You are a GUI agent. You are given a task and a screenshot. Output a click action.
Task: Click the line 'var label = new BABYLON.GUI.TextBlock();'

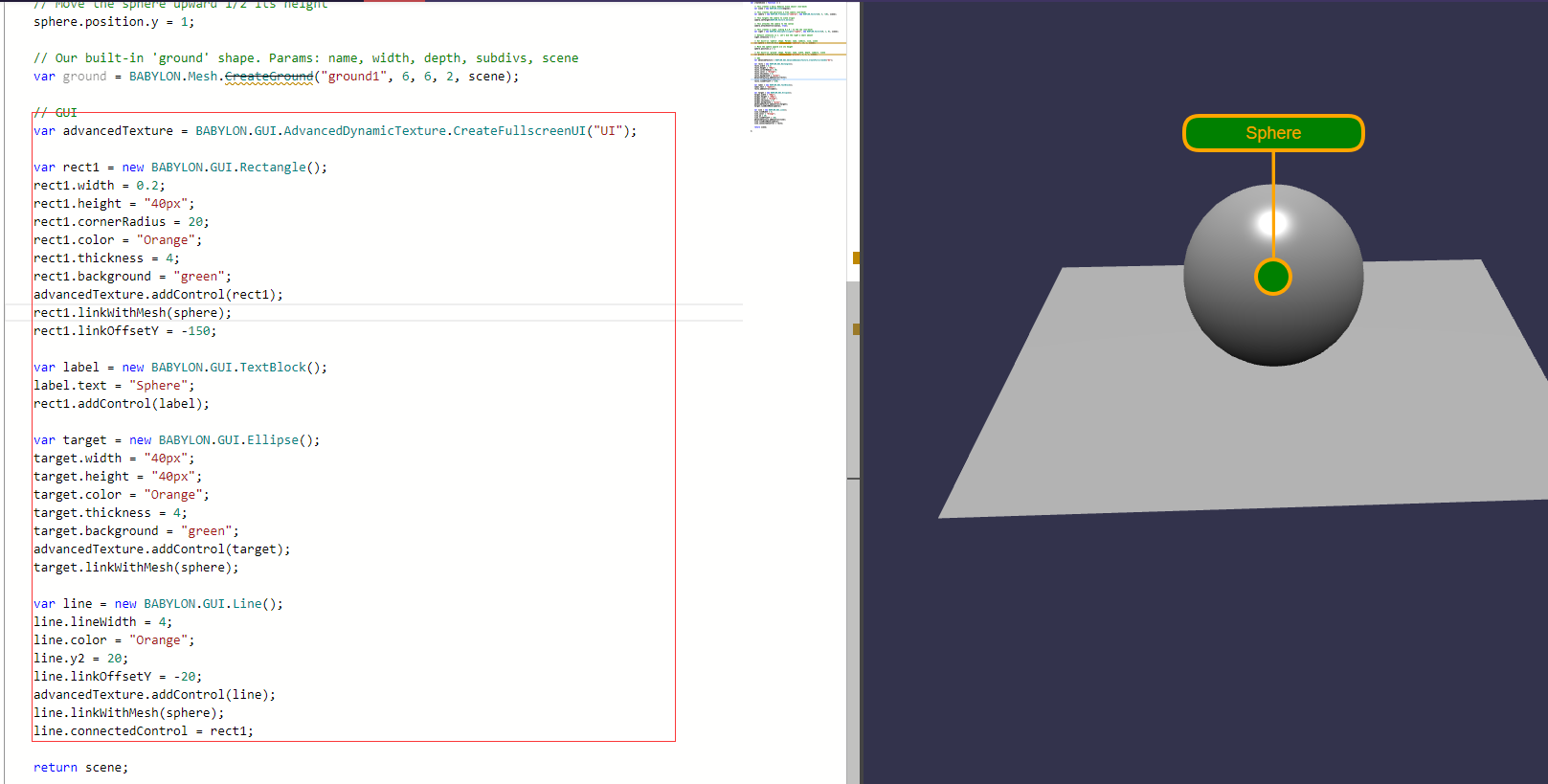click(180, 368)
